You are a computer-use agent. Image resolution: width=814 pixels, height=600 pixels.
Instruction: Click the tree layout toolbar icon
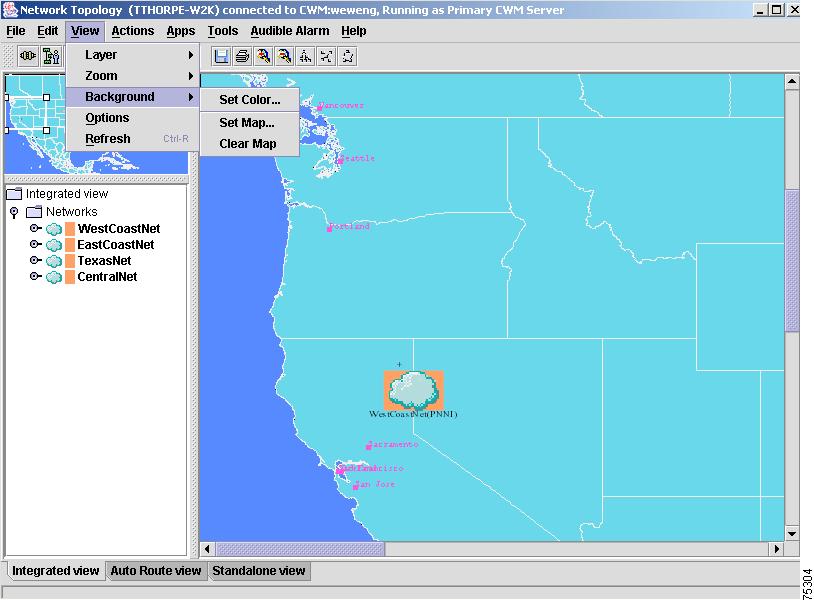[306, 56]
